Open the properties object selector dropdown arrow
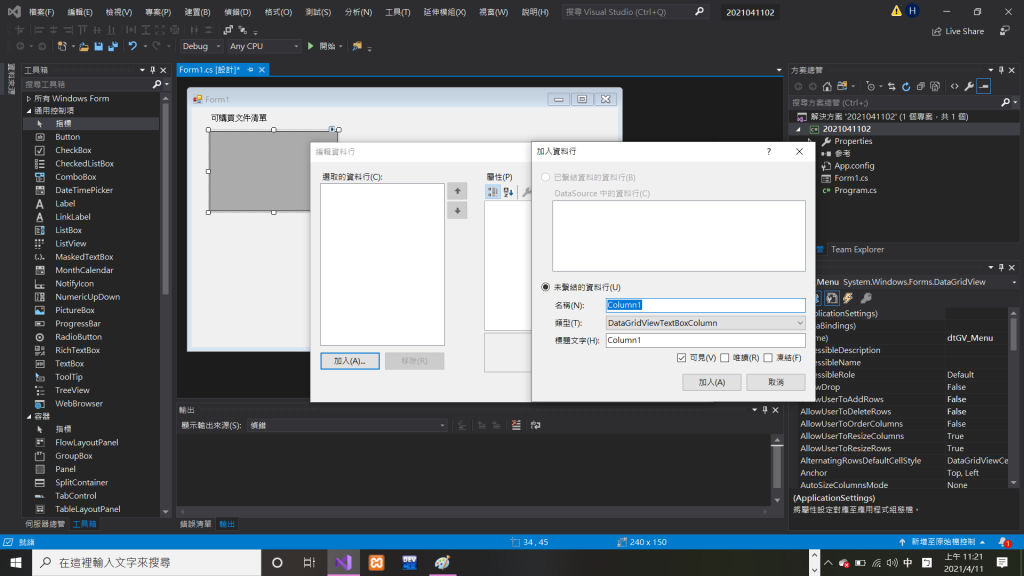Screen dimensions: 1024x576 pyautogui.click(x=1014, y=283)
